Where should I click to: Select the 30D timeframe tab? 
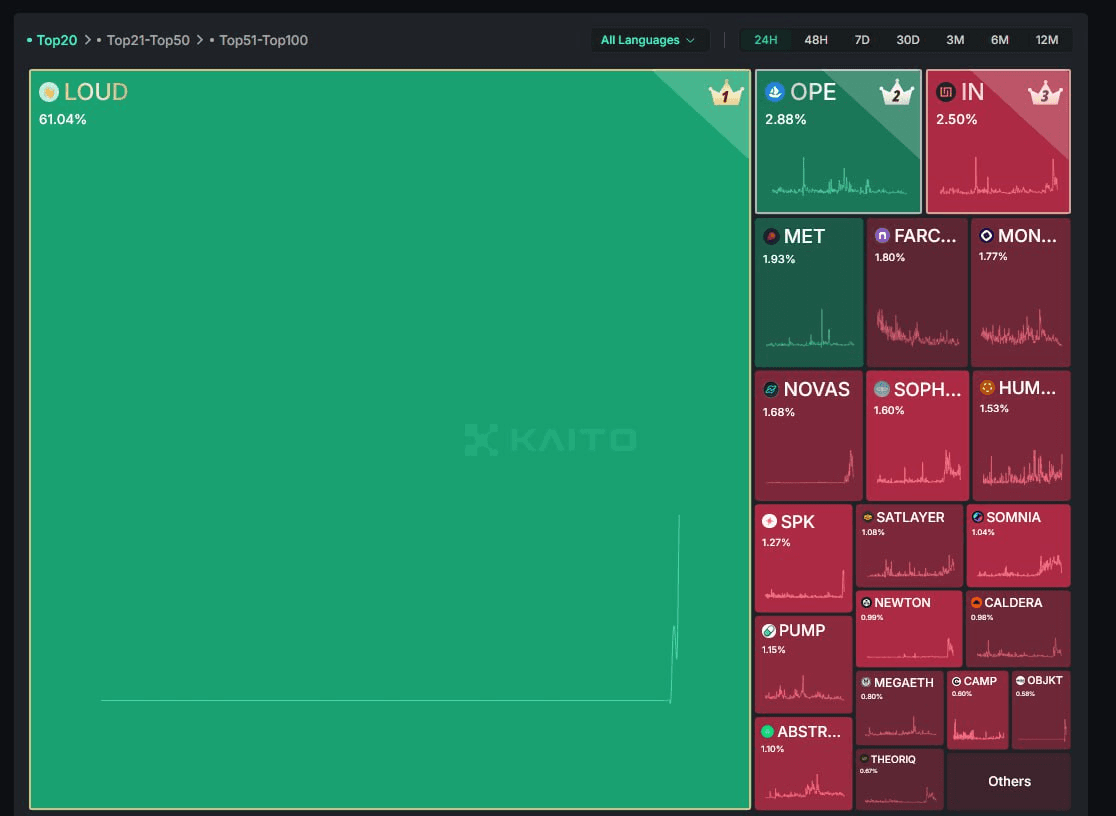pos(907,40)
